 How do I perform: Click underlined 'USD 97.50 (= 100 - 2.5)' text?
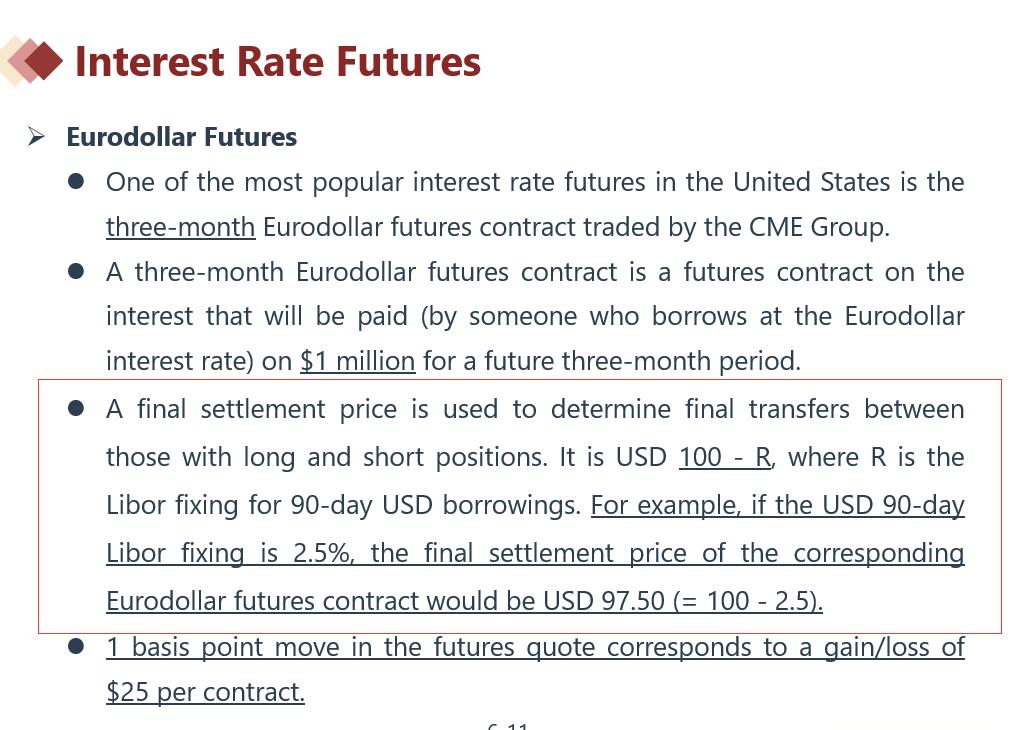point(682,601)
